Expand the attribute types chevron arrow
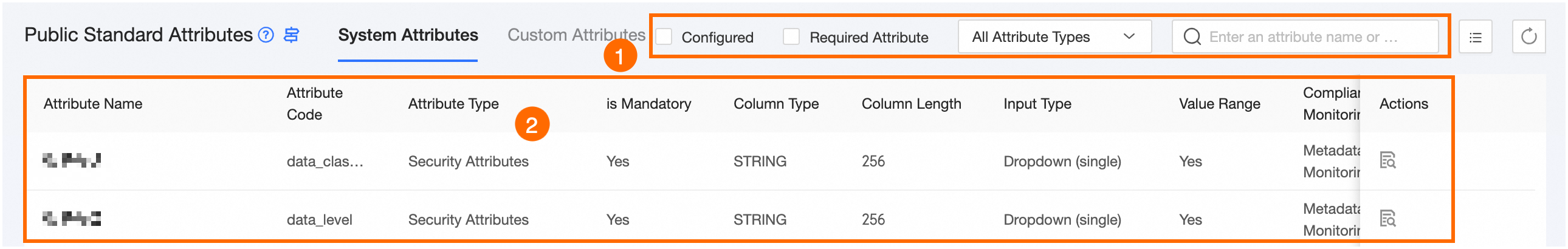Image resolution: width=1568 pixels, height=249 pixels. pos(1129,36)
